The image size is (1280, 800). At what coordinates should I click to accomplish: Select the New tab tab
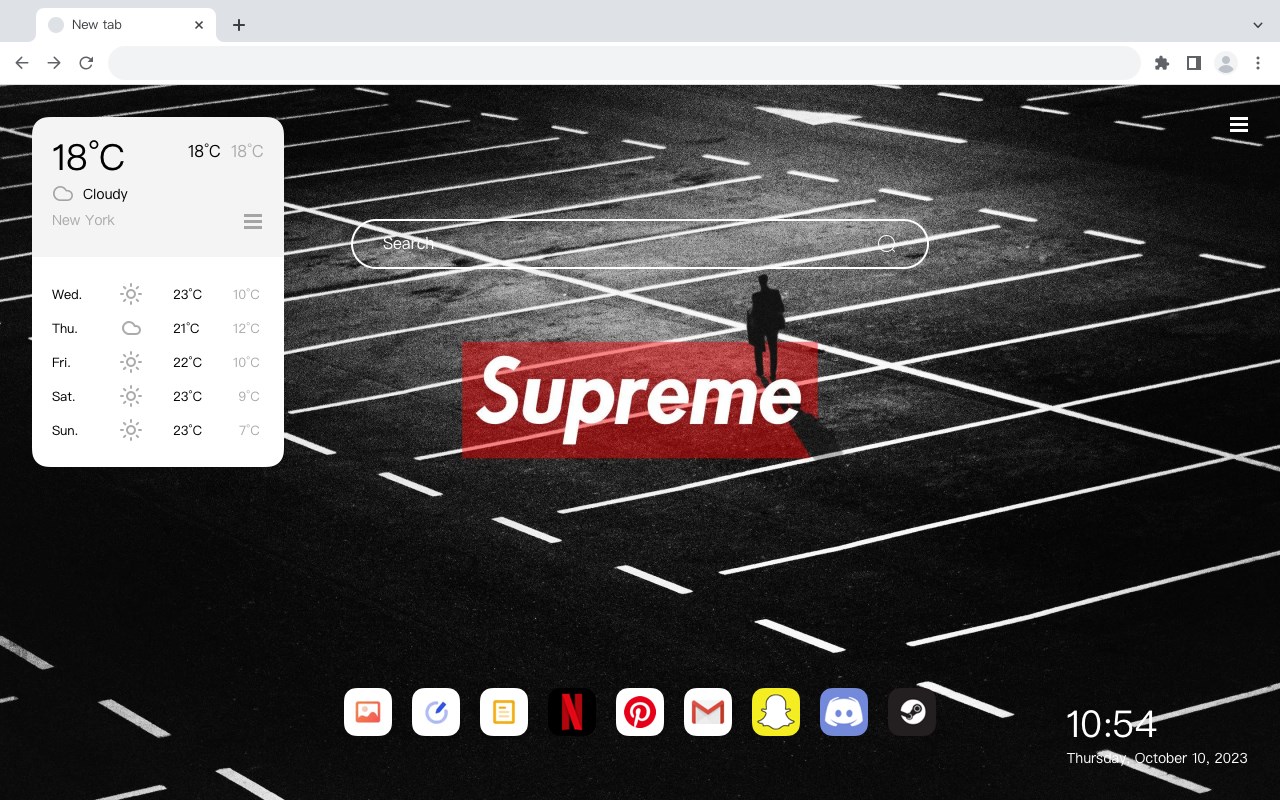pyautogui.click(x=126, y=25)
